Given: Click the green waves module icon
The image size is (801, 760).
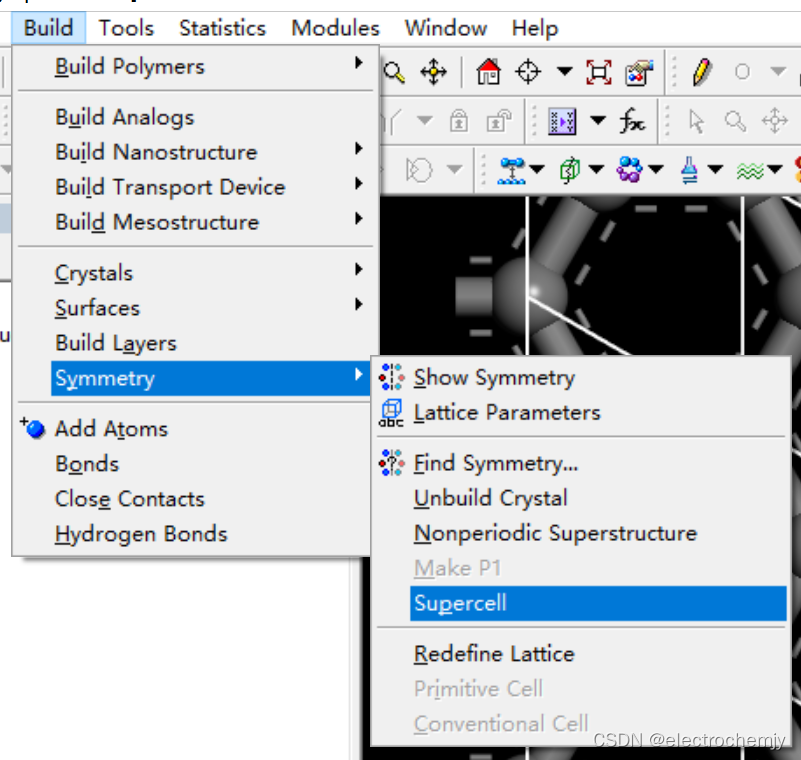Looking at the screenshot, I should (750, 171).
